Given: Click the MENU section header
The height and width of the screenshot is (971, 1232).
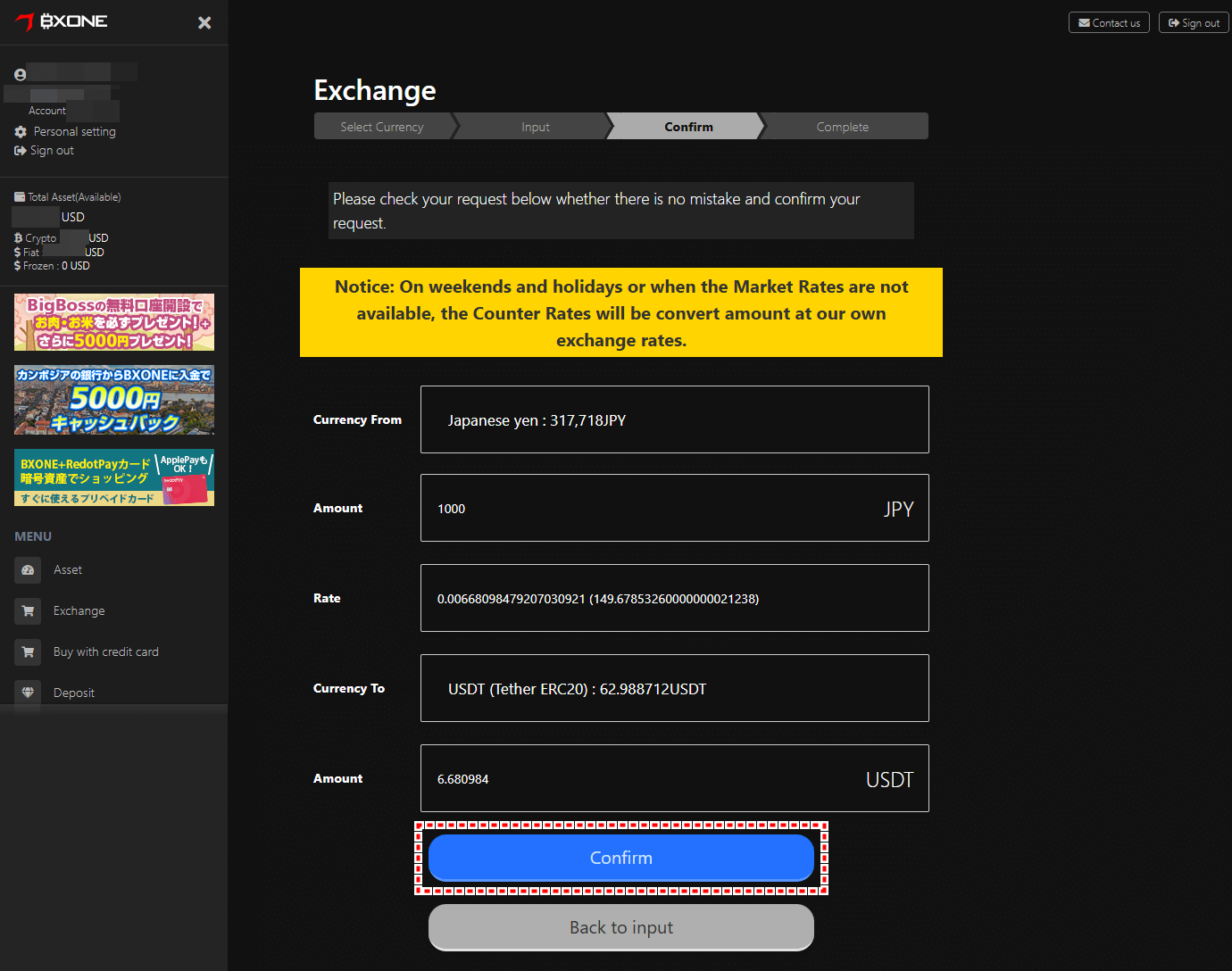Looking at the screenshot, I should (x=33, y=536).
